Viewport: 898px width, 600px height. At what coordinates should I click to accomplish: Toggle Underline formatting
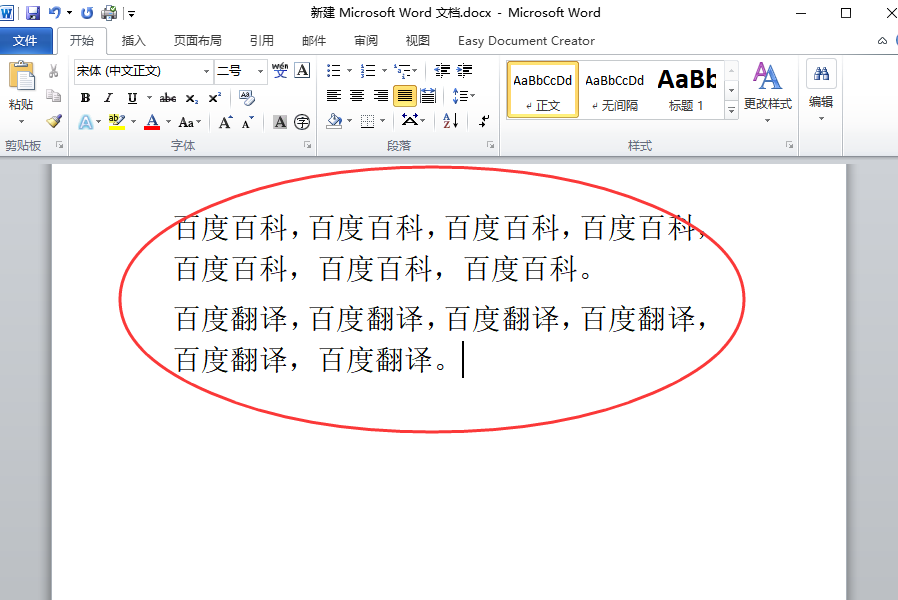(132, 98)
